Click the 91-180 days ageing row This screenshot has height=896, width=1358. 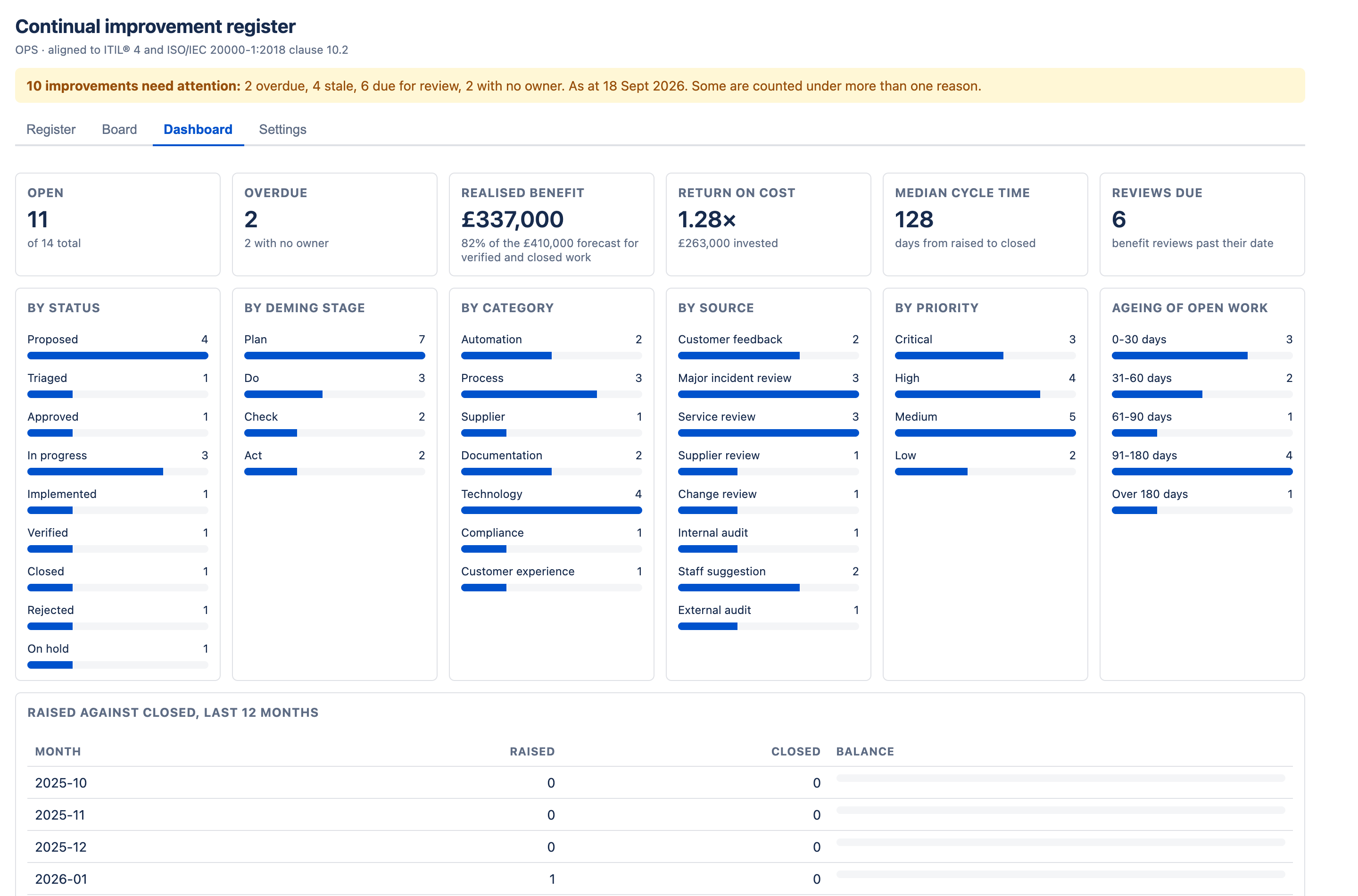pos(1201,462)
